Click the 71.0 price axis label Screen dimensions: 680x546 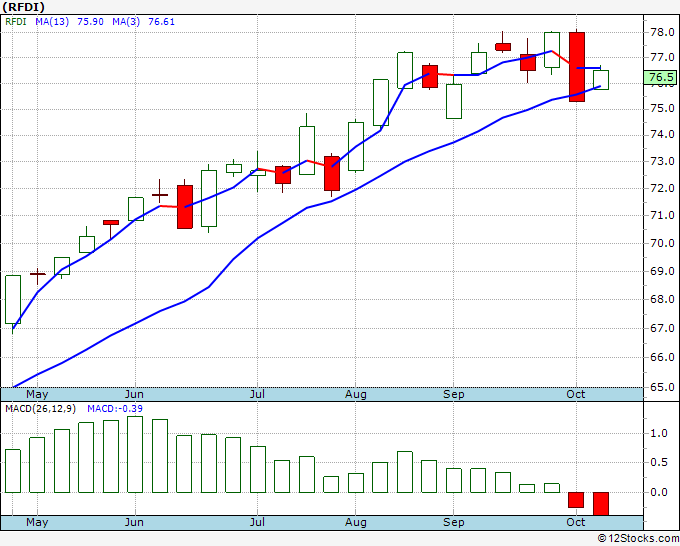tap(662, 215)
